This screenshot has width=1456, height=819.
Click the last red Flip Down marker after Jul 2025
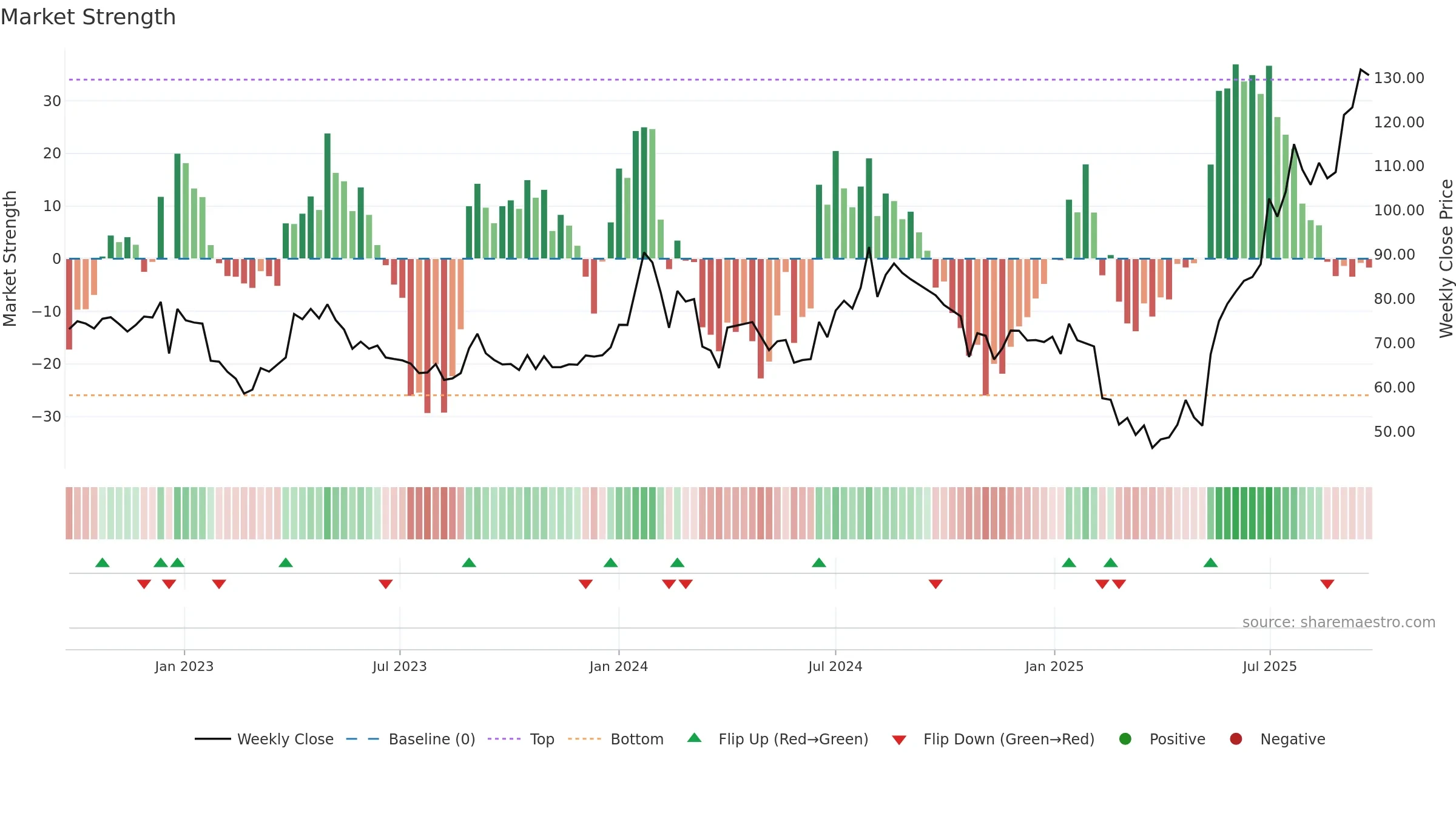coord(1327,584)
